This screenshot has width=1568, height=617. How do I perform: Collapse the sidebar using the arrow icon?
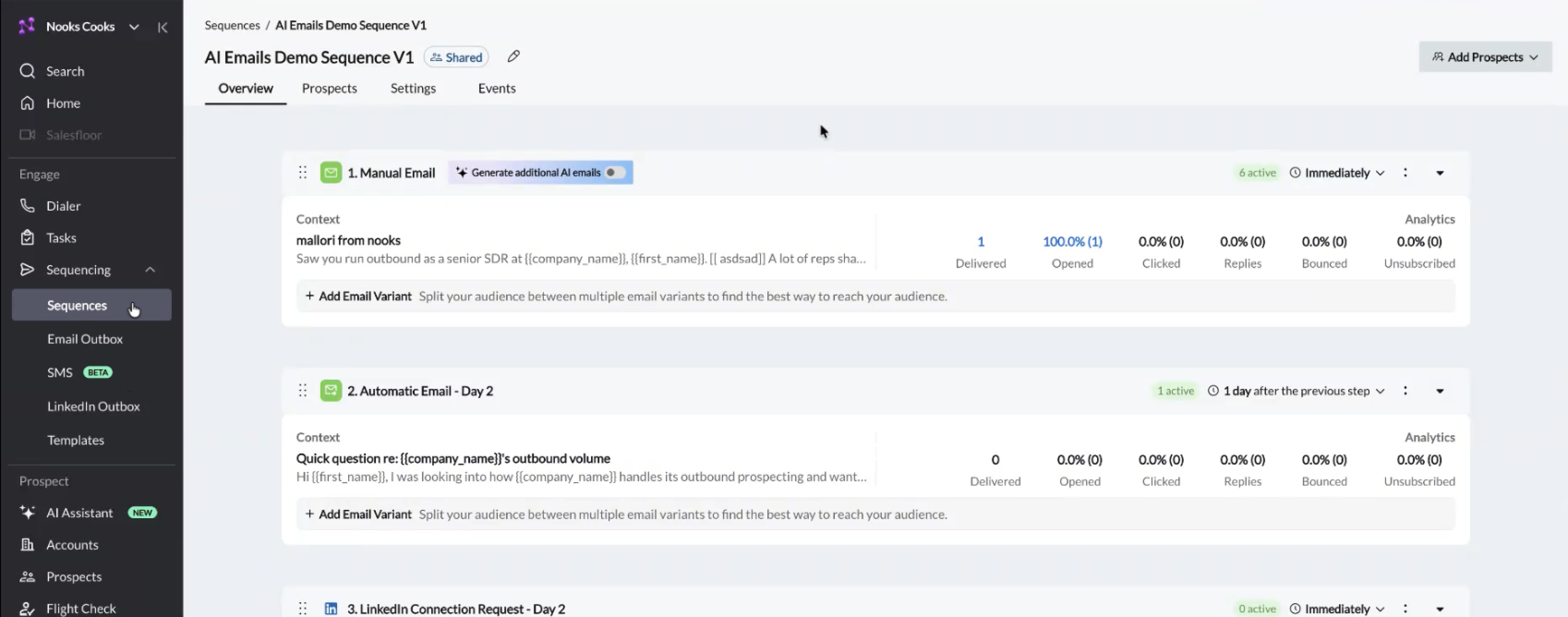click(163, 27)
